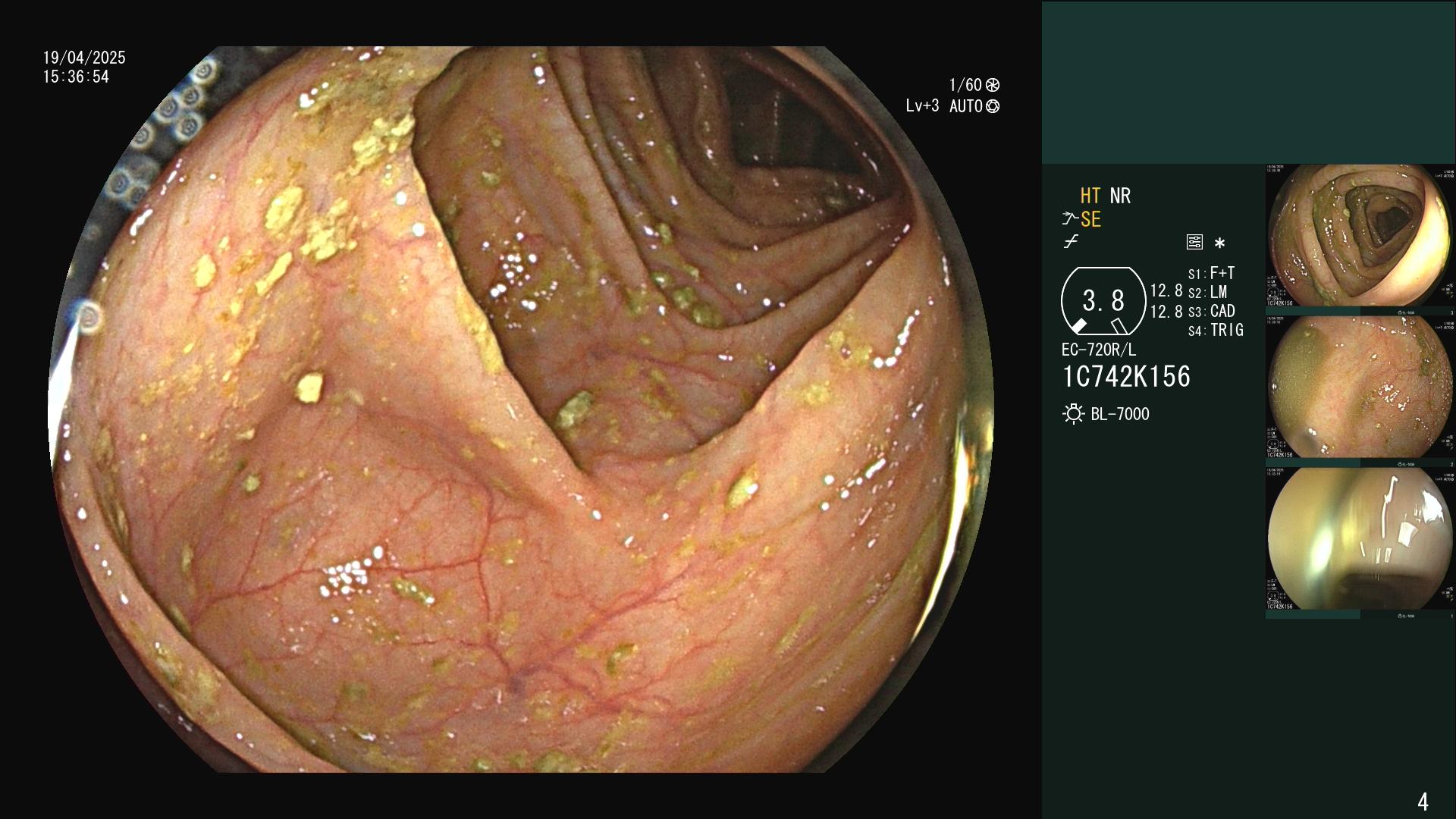Click the Lv+3 brightness level
1456x819 pixels.
922,106
